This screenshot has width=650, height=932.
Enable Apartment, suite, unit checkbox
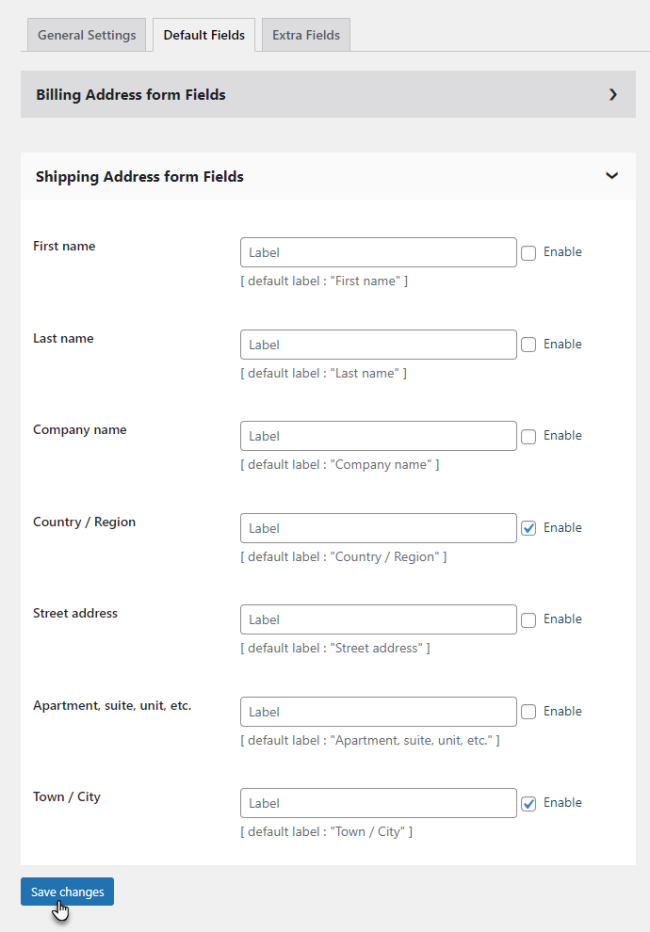[529, 712]
